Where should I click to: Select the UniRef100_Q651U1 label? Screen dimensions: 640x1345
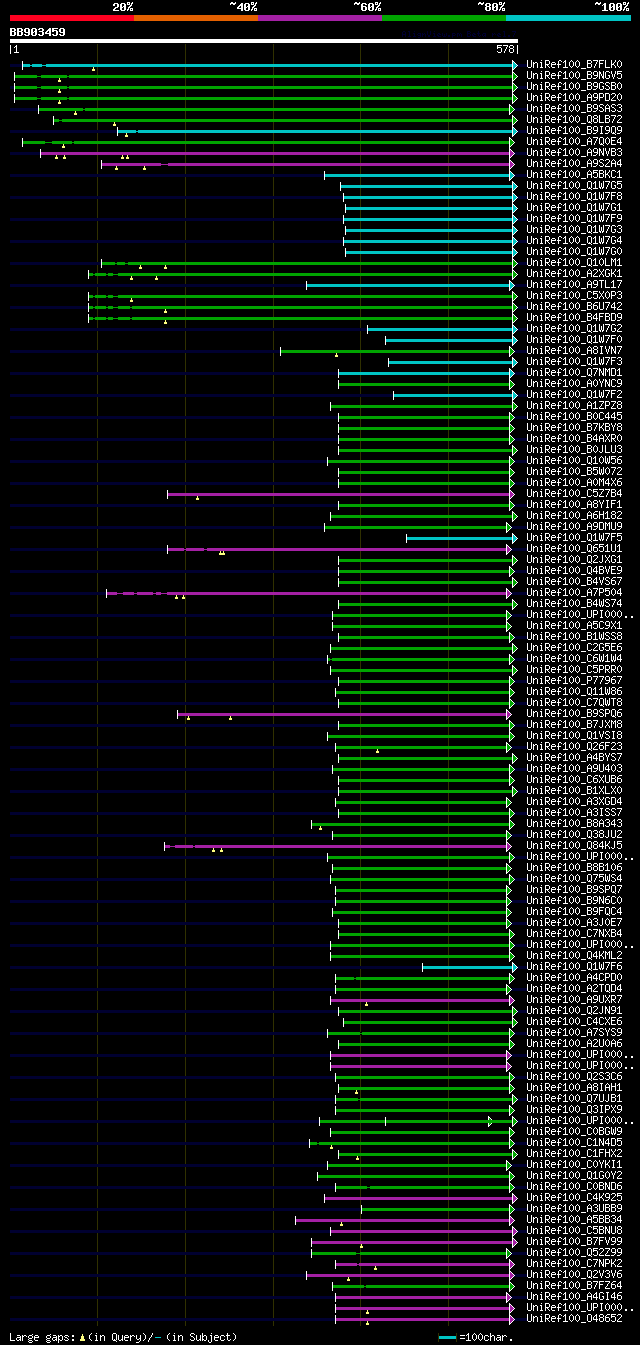[x=574, y=549]
